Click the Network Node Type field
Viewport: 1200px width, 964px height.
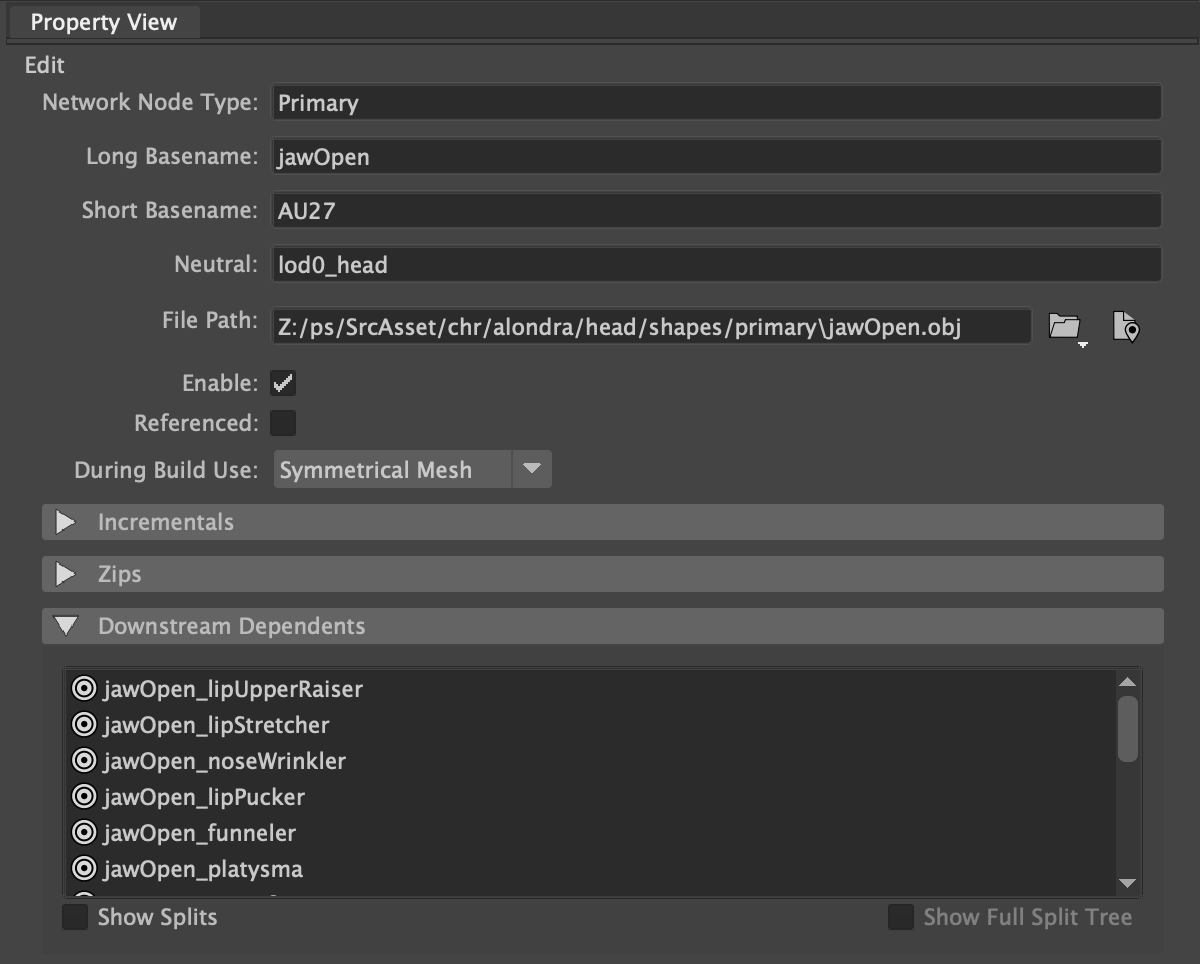pos(716,103)
